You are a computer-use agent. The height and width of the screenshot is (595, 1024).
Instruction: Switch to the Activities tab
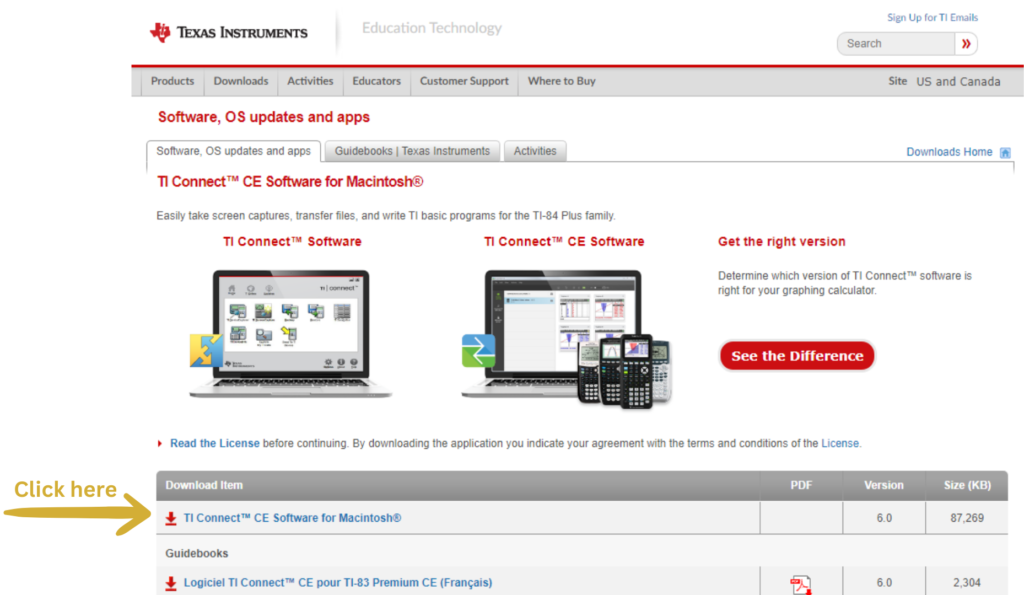tap(535, 151)
